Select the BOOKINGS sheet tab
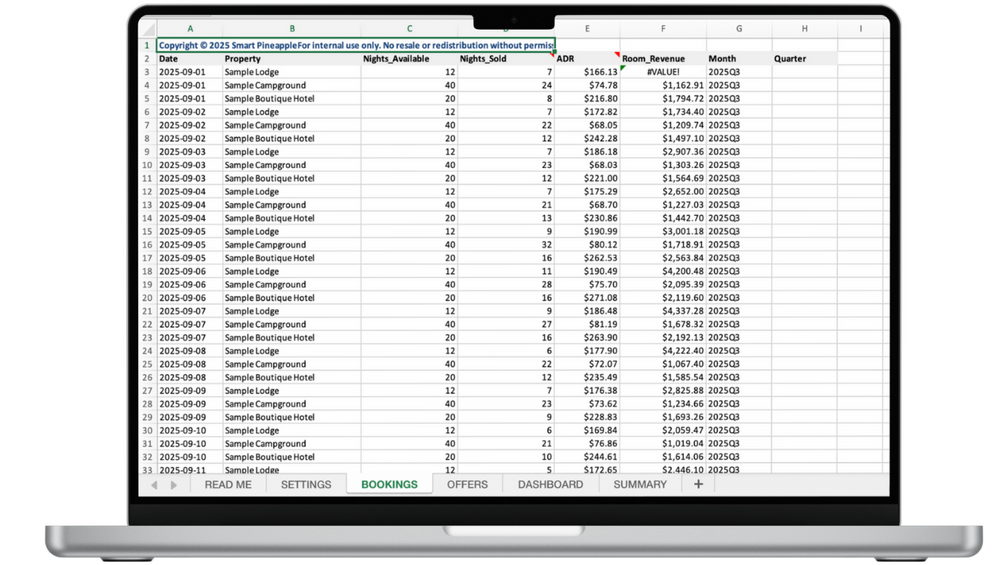Image resolution: width=1005 pixels, height=565 pixels. tap(389, 485)
